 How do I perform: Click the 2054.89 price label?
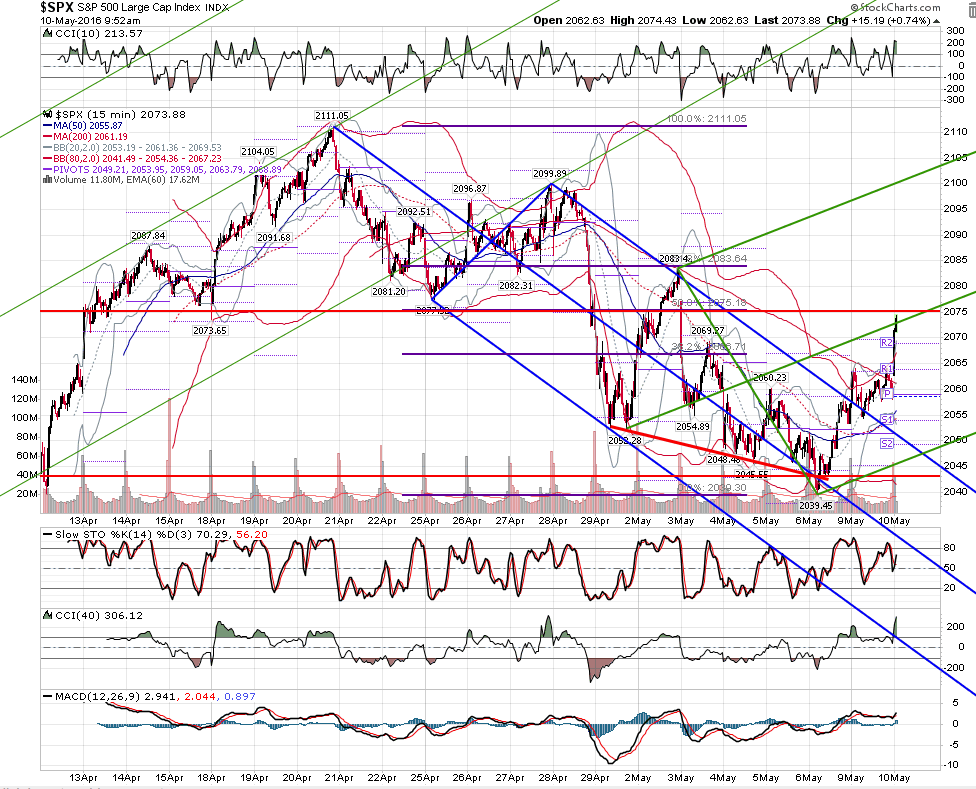[x=693, y=426]
